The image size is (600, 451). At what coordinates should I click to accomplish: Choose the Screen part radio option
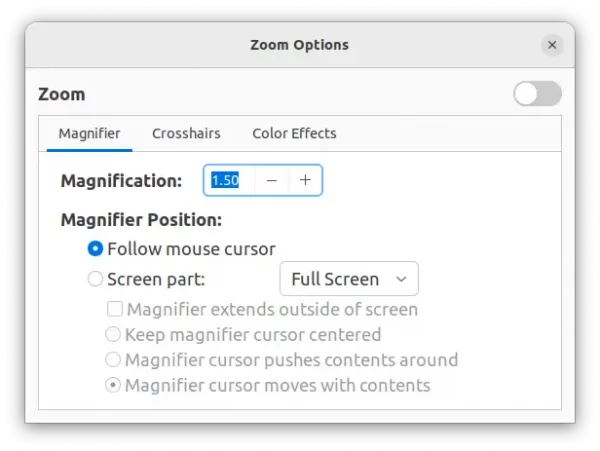pos(95,279)
